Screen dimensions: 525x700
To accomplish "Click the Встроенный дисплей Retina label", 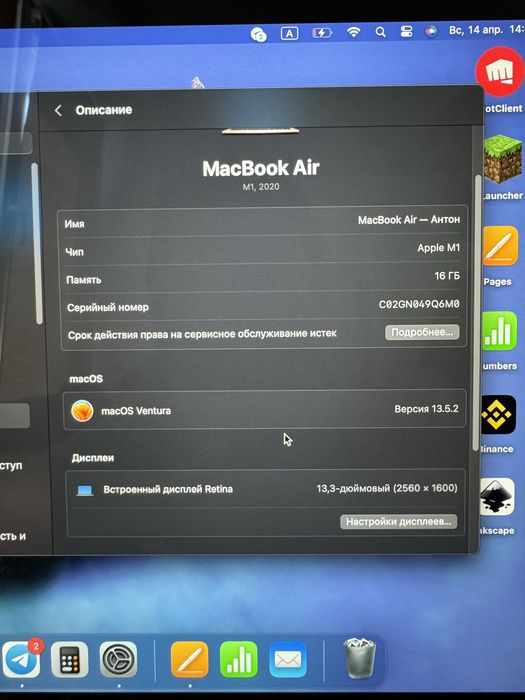I will pos(168,489).
